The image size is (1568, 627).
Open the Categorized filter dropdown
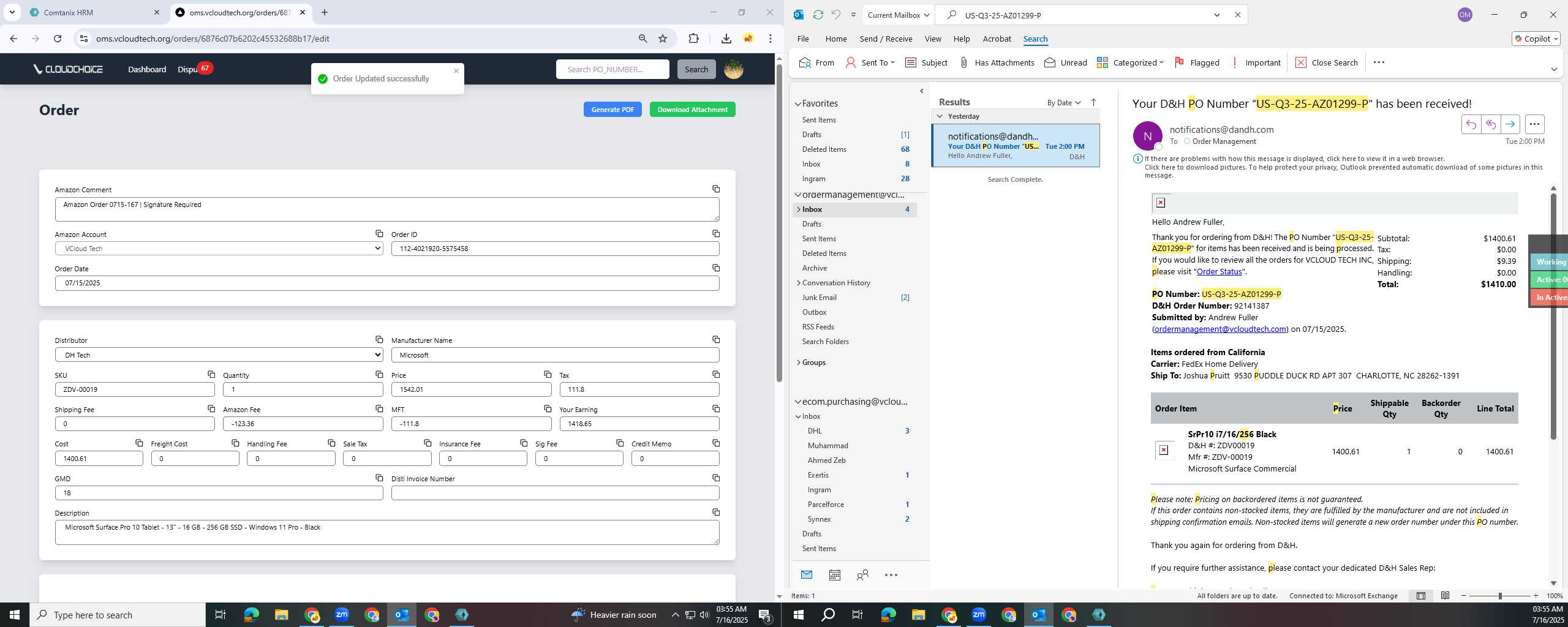[1130, 62]
